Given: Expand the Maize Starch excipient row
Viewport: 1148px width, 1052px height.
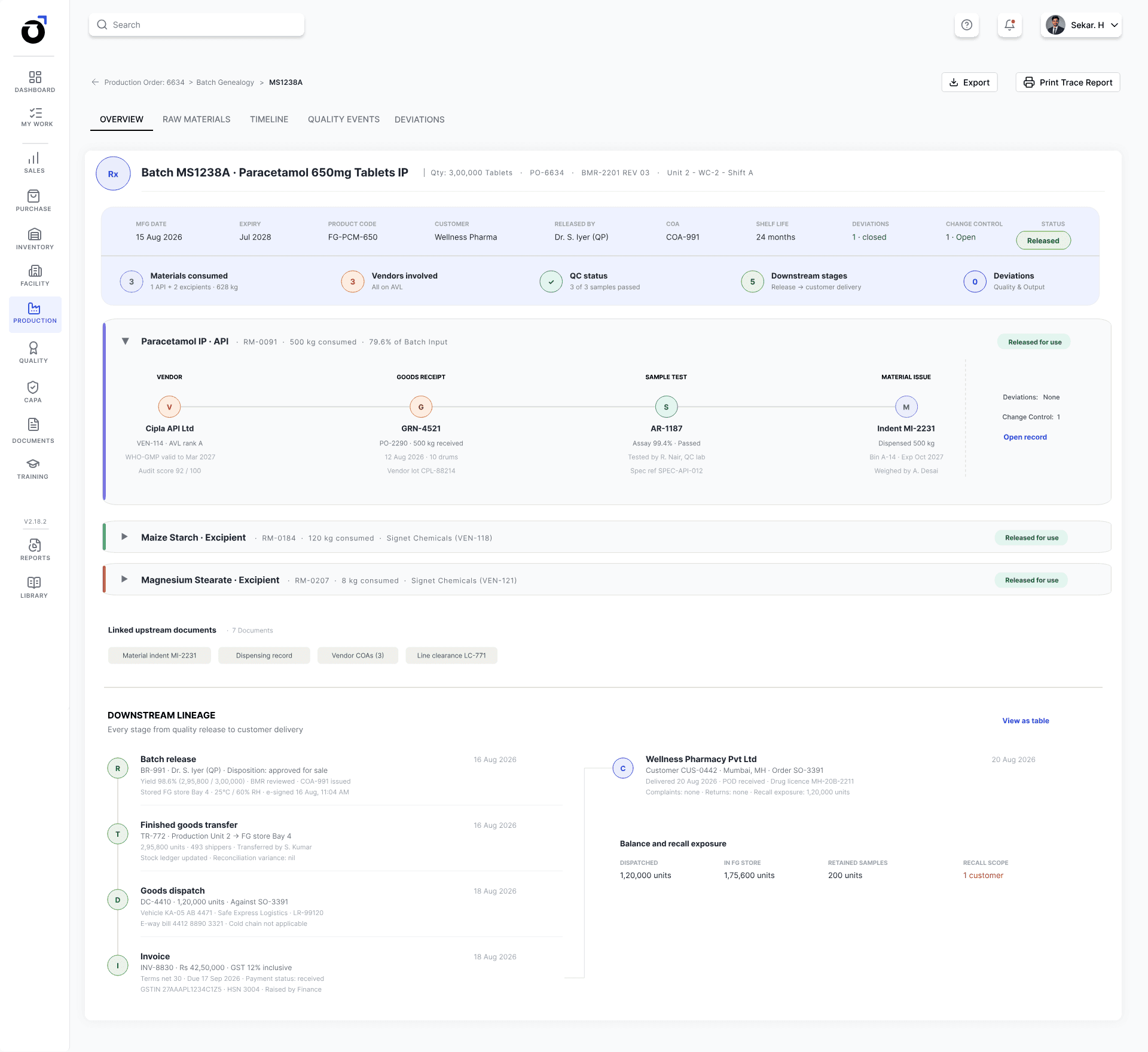Looking at the screenshot, I should click(124, 537).
